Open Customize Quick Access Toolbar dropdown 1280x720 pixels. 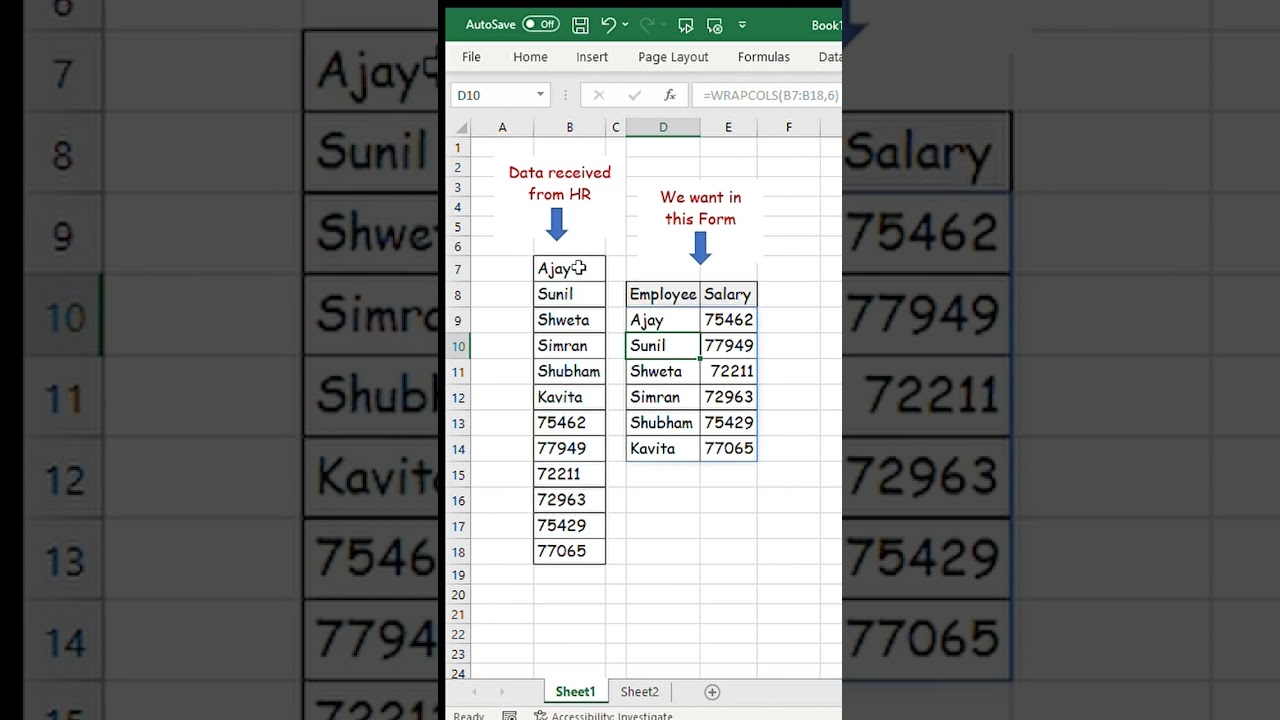click(742, 25)
